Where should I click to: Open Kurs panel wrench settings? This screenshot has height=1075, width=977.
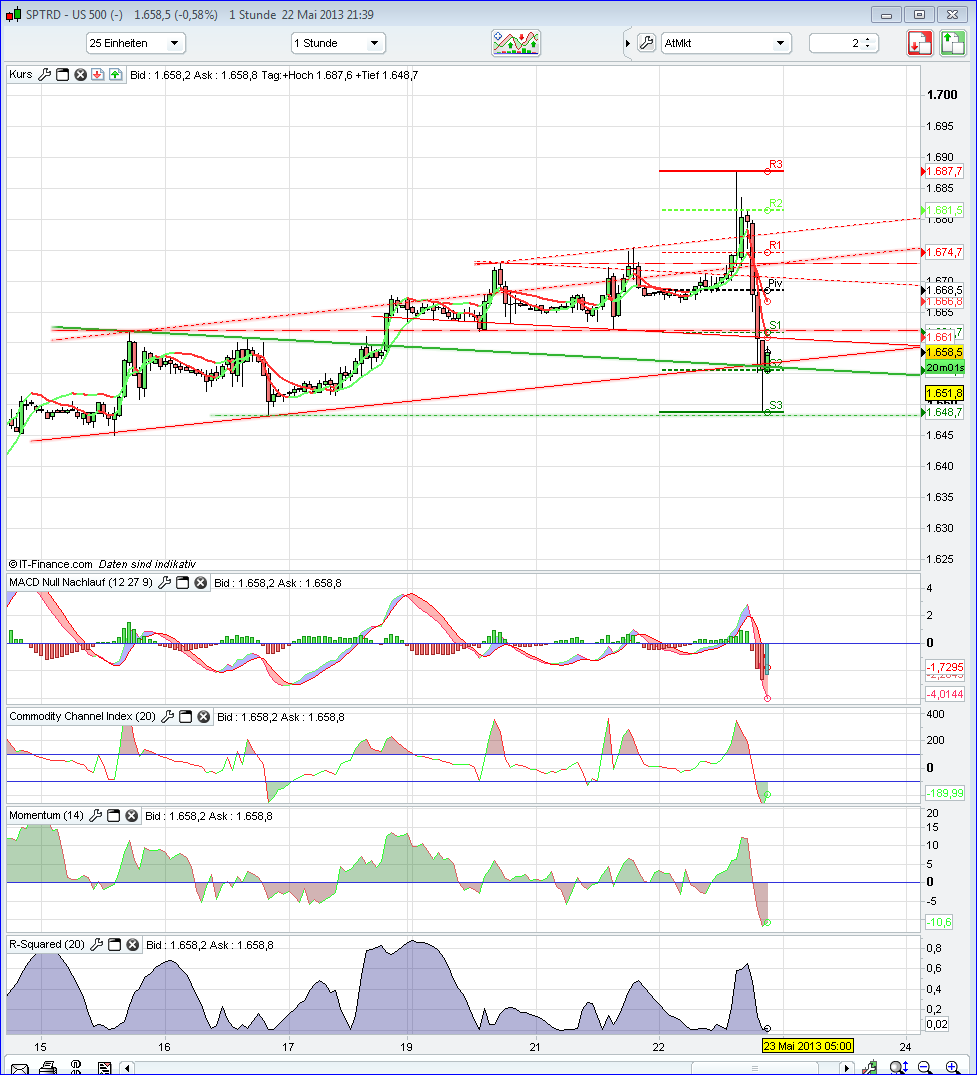click(x=45, y=75)
